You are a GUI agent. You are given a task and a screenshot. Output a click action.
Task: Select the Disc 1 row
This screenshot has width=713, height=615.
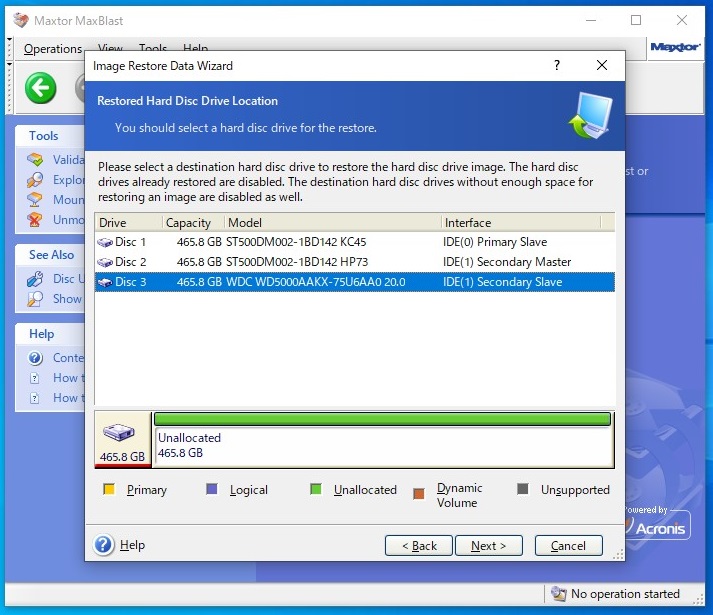pos(355,242)
